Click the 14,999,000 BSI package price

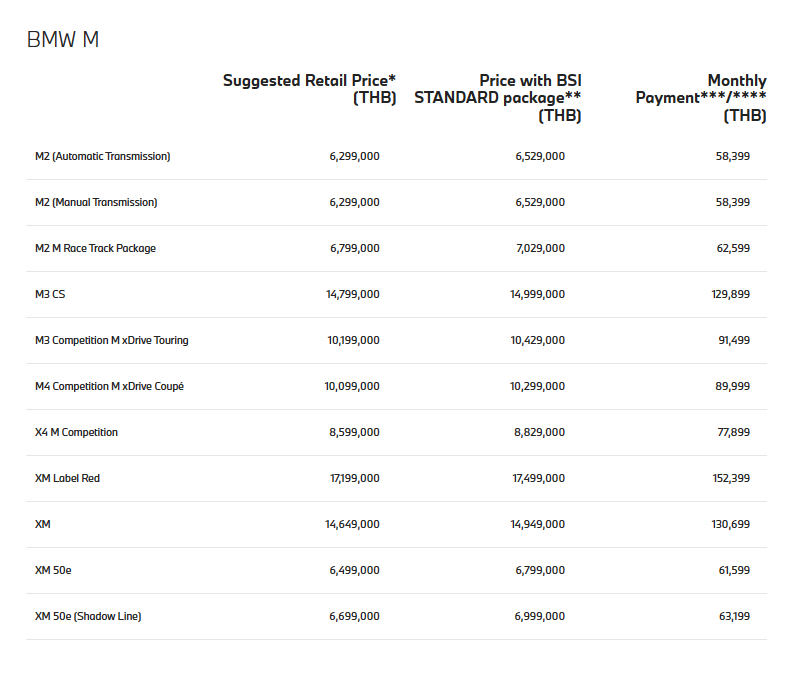coord(537,294)
